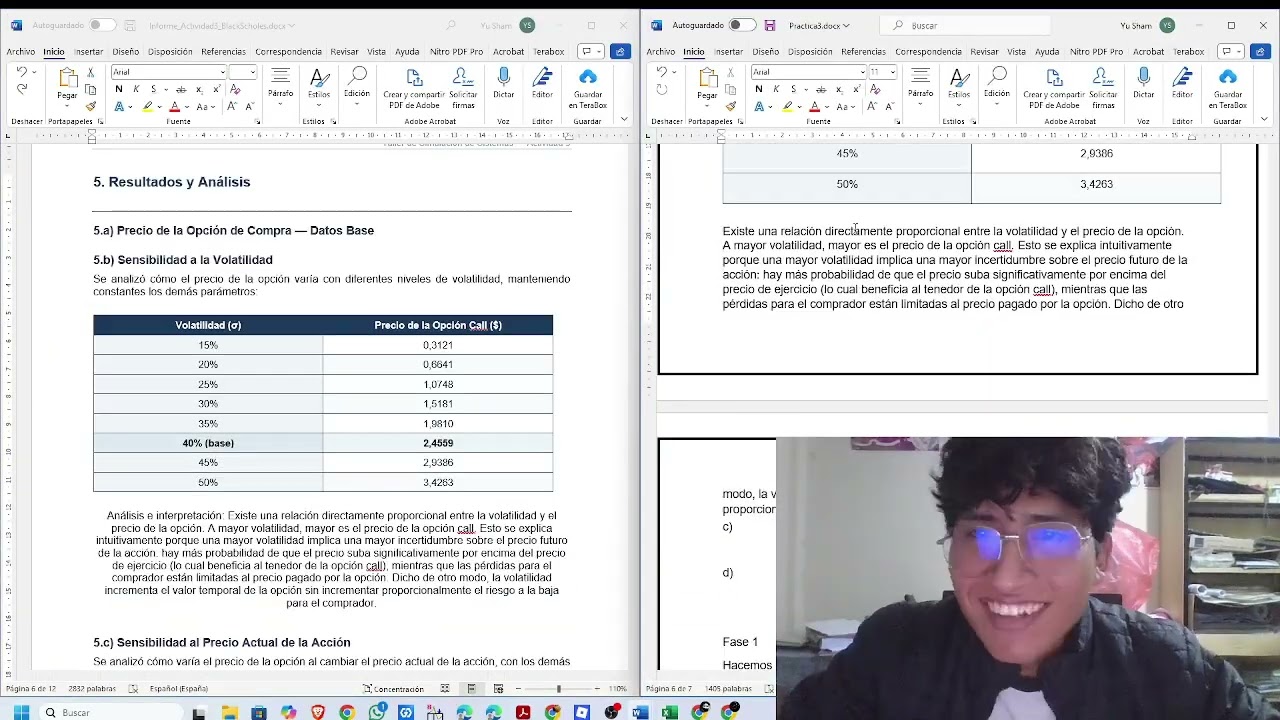Toggle italic in Practica3 window ribbon

776,89
